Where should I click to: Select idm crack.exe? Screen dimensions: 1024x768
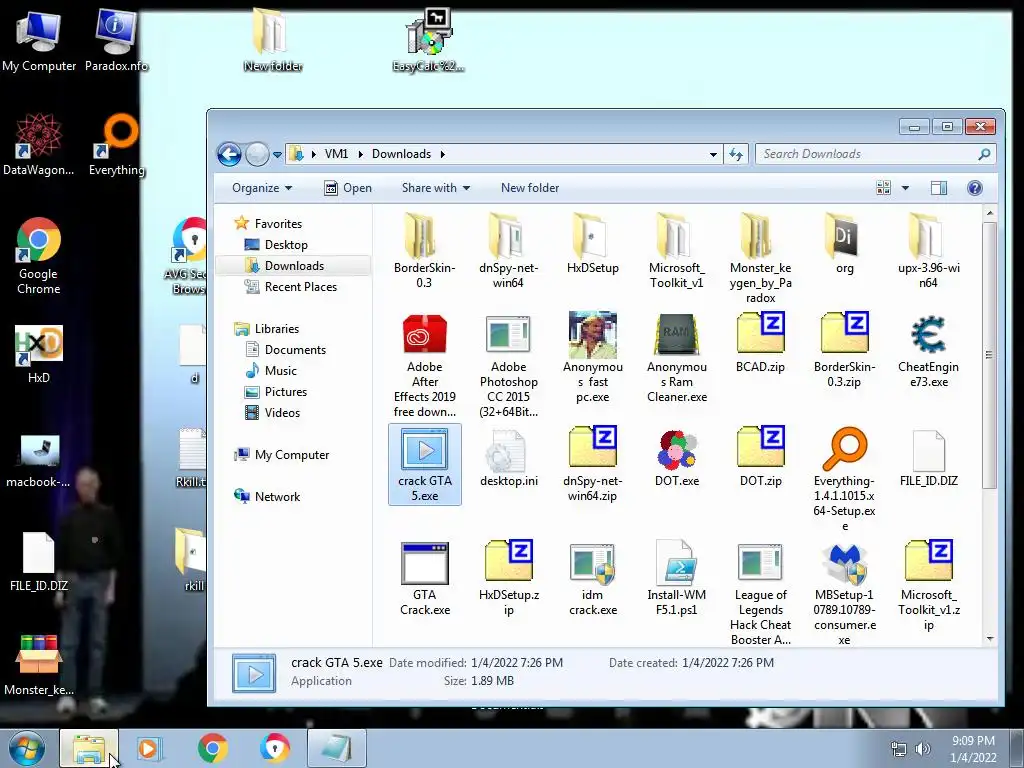click(x=592, y=579)
